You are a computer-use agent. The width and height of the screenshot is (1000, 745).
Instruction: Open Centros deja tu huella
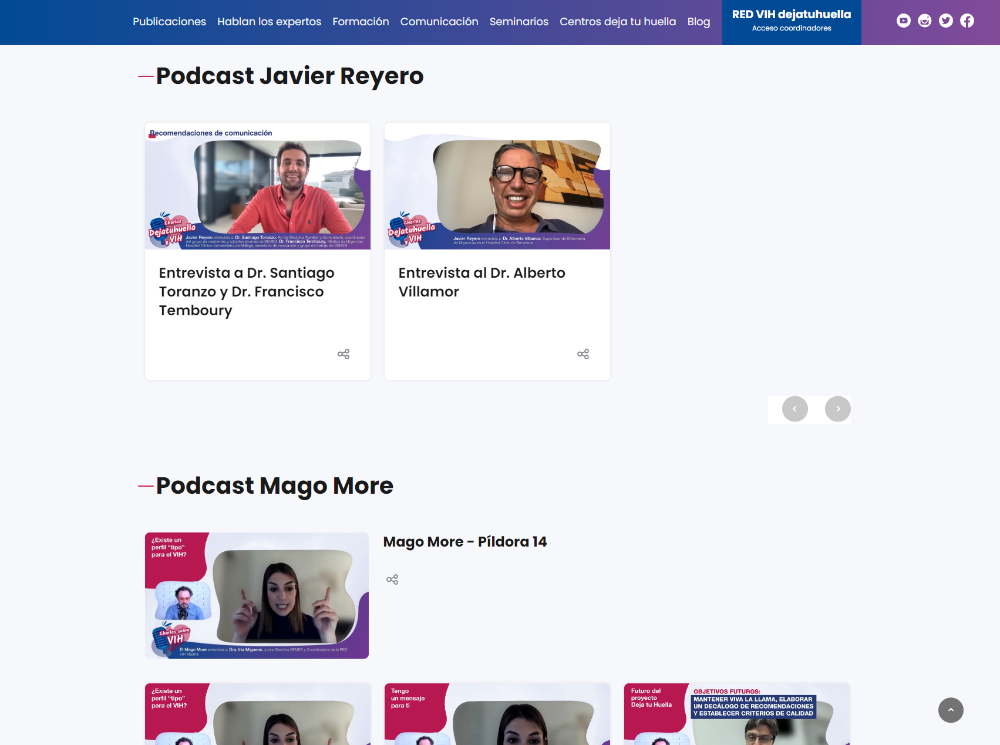[617, 22]
